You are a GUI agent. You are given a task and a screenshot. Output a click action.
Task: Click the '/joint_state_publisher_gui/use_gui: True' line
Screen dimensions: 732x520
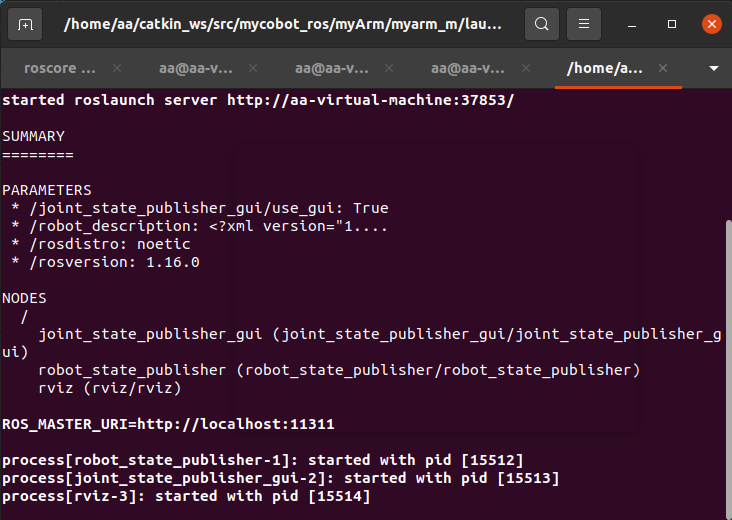[199, 208]
